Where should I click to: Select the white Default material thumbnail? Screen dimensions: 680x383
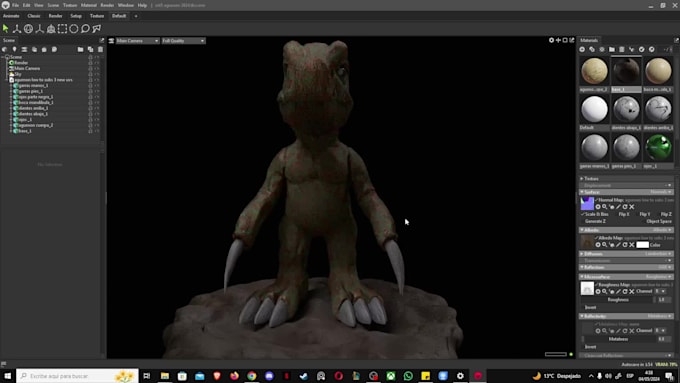pos(594,109)
